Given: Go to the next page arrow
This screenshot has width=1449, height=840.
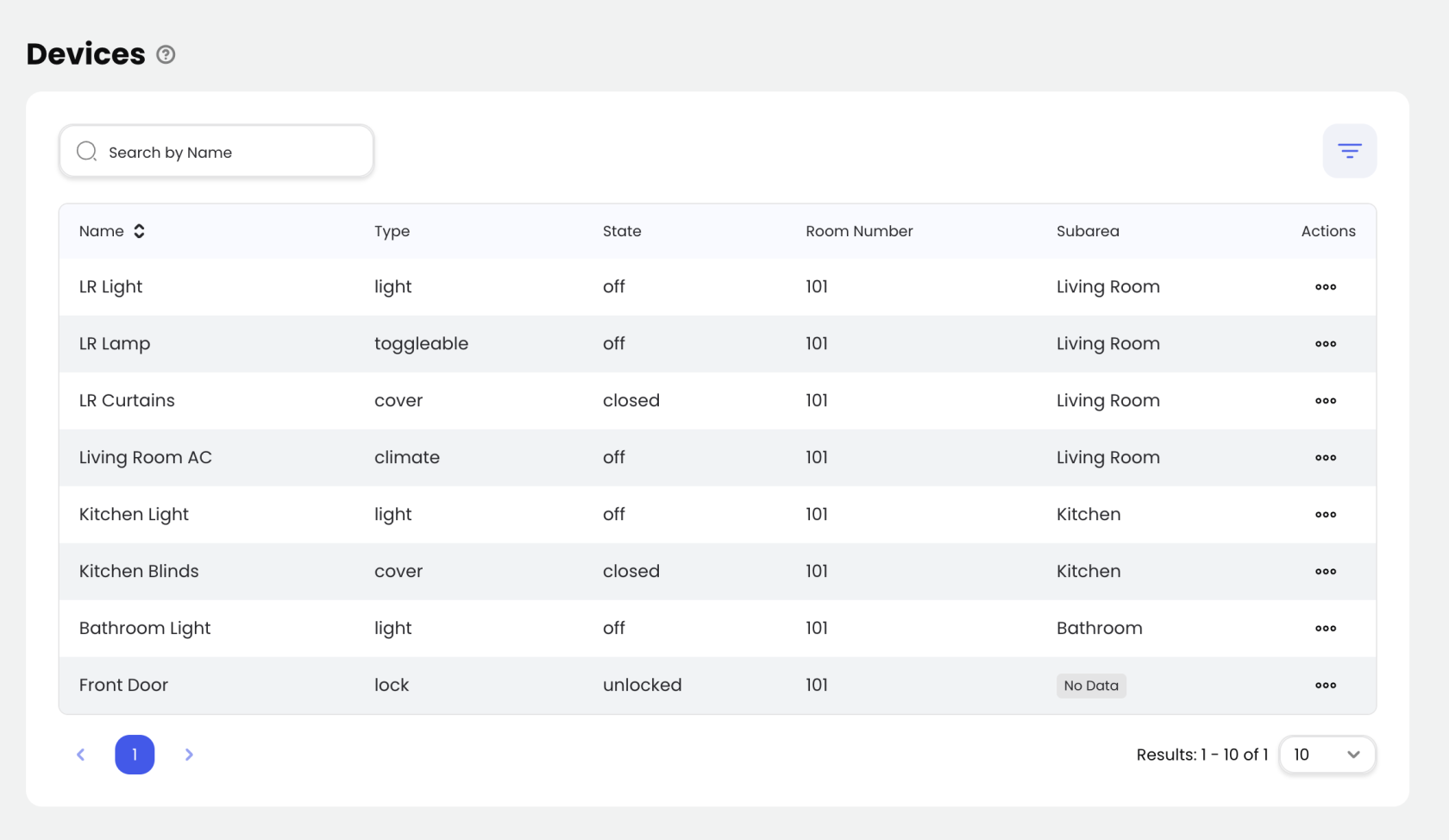Looking at the screenshot, I should pyautogui.click(x=189, y=755).
